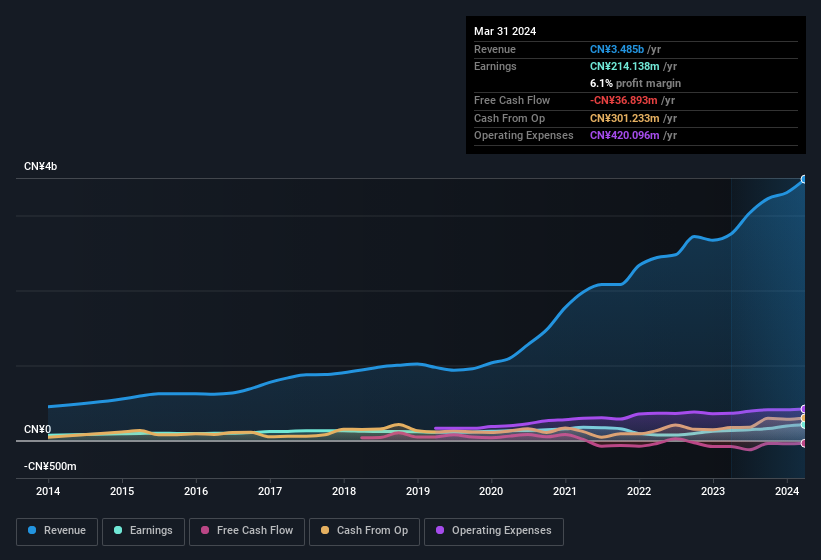
Task: Click the 2024 x-axis label
Action: [786, 491]
